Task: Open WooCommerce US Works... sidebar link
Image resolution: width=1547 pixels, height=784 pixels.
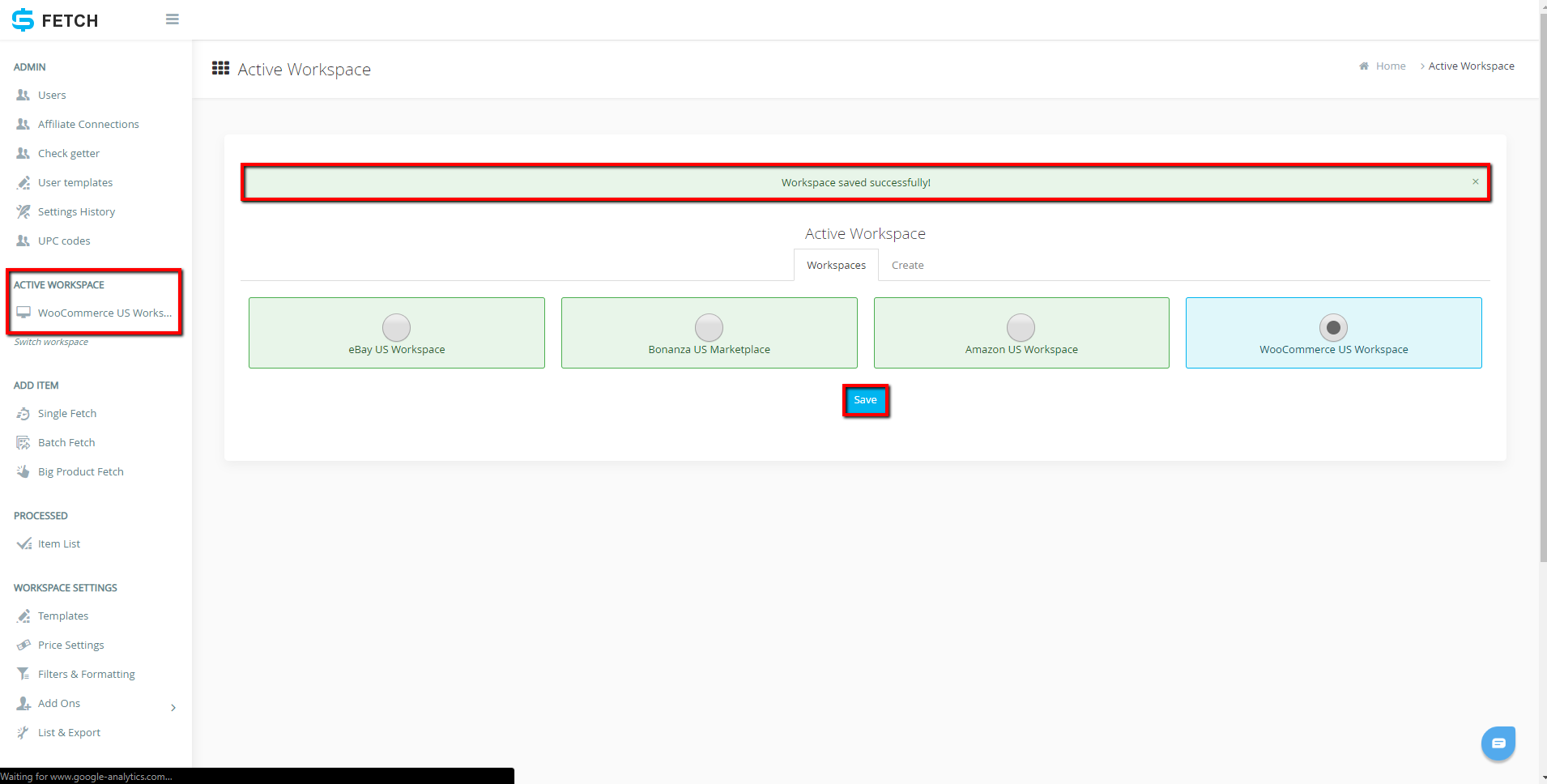Action: (104, 313)
